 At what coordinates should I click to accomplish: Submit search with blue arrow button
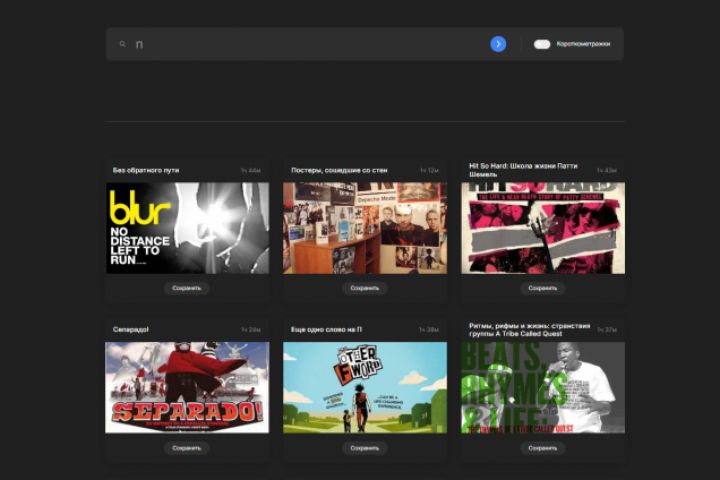pos(498,44)
